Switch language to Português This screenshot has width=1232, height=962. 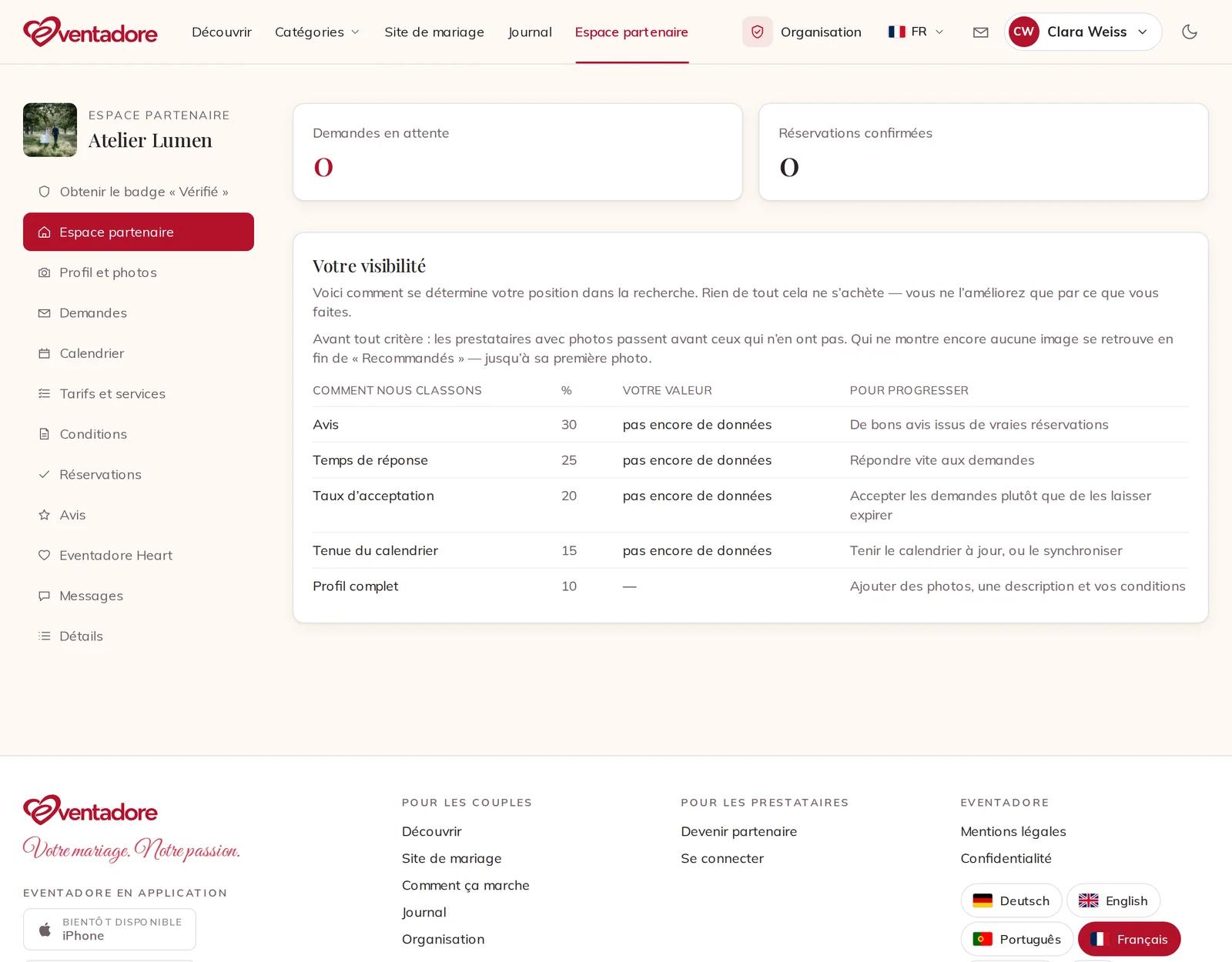[x=1016, y=939]
